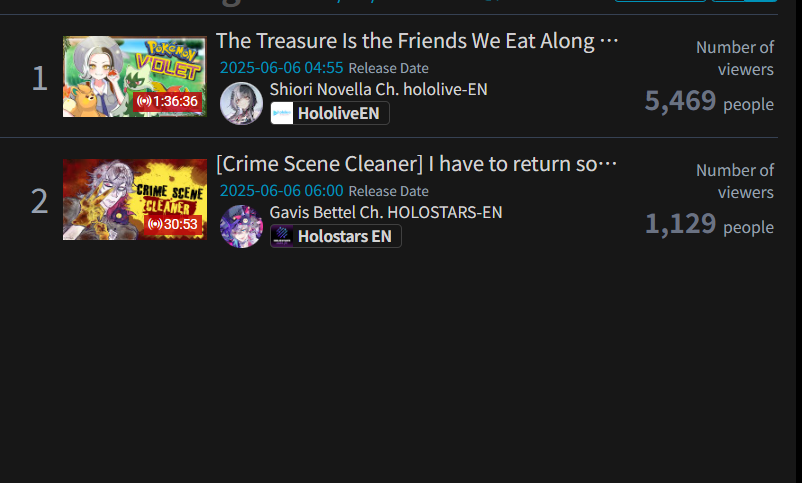
Task: Open the [Crime Scene Cleaner] stream title
Action: [x=416, y=164]
